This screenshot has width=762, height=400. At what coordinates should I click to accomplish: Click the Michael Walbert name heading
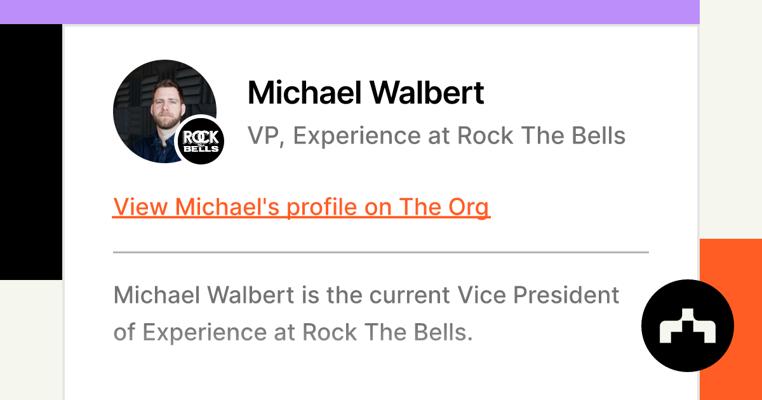pyautogui.click(x=366, y=92)
